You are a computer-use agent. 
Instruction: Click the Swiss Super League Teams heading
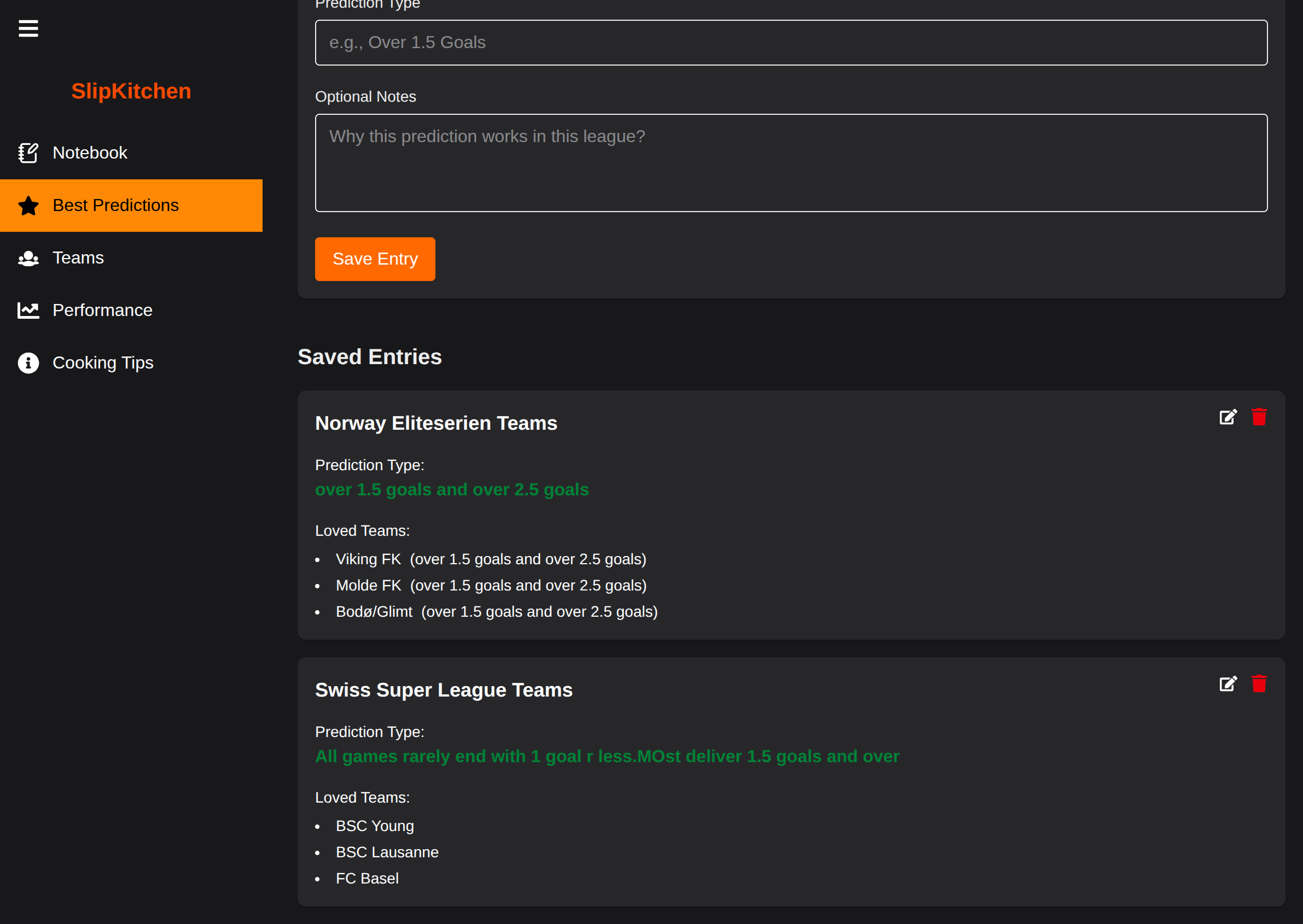click(x=444, y=689)
